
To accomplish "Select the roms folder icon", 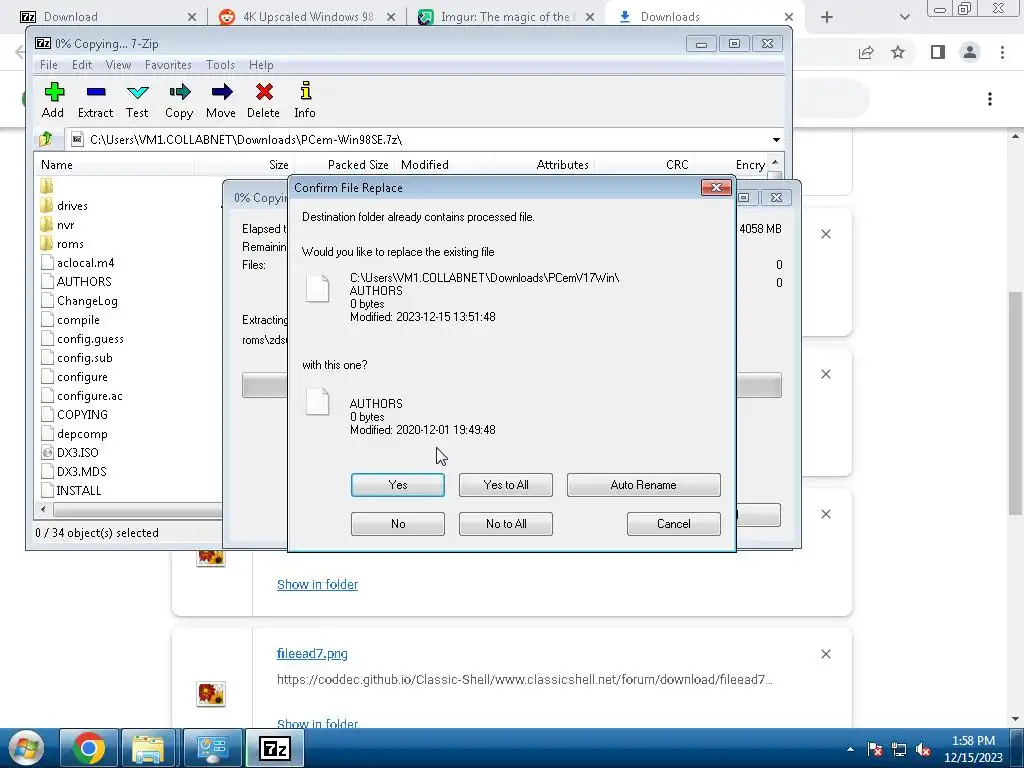I will [x=46, y=244].
